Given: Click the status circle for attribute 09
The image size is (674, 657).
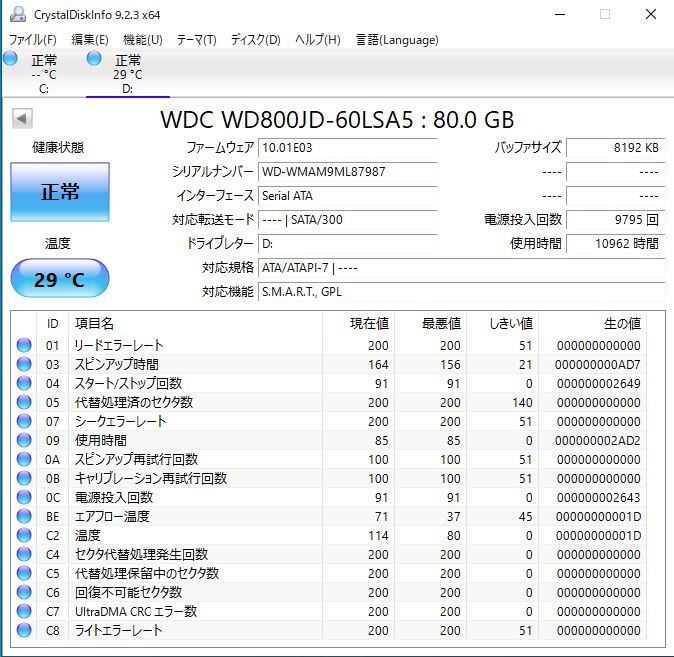Looking at the screenshot, I should coord(24,440).
